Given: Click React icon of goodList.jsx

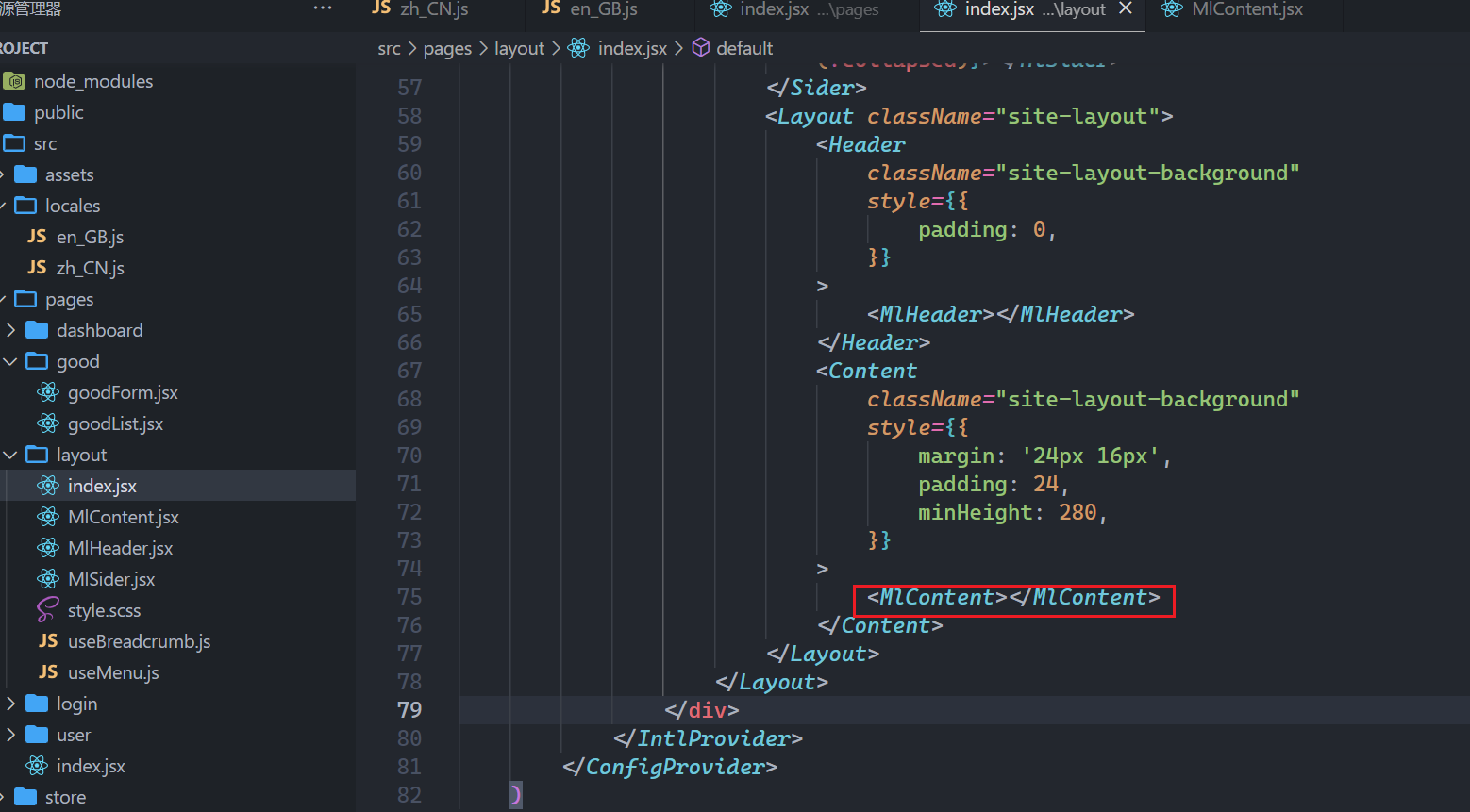Looking at the screenshot, I should coord(48,423).
